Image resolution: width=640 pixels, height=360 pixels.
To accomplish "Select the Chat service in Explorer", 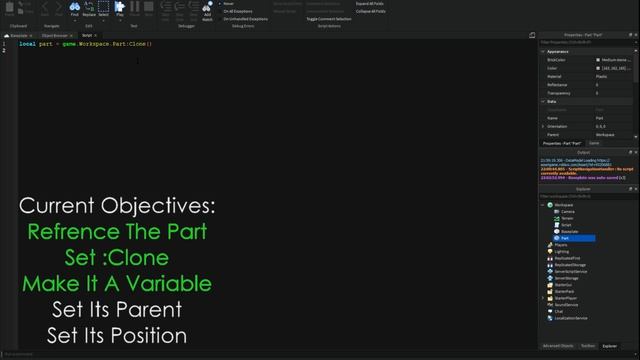I will point(555,311).
